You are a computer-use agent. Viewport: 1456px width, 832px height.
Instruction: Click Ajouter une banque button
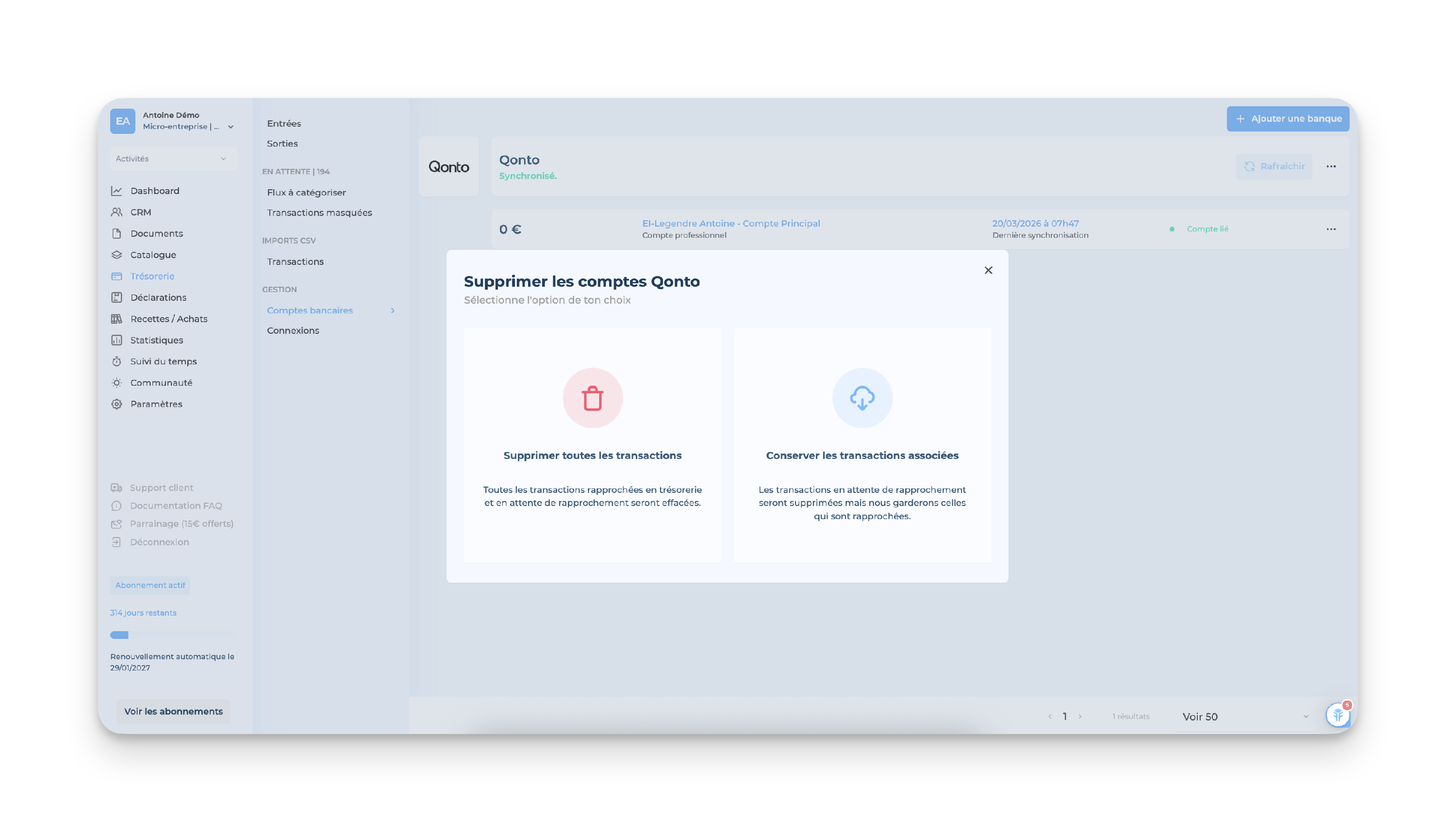click(1288, 119)
